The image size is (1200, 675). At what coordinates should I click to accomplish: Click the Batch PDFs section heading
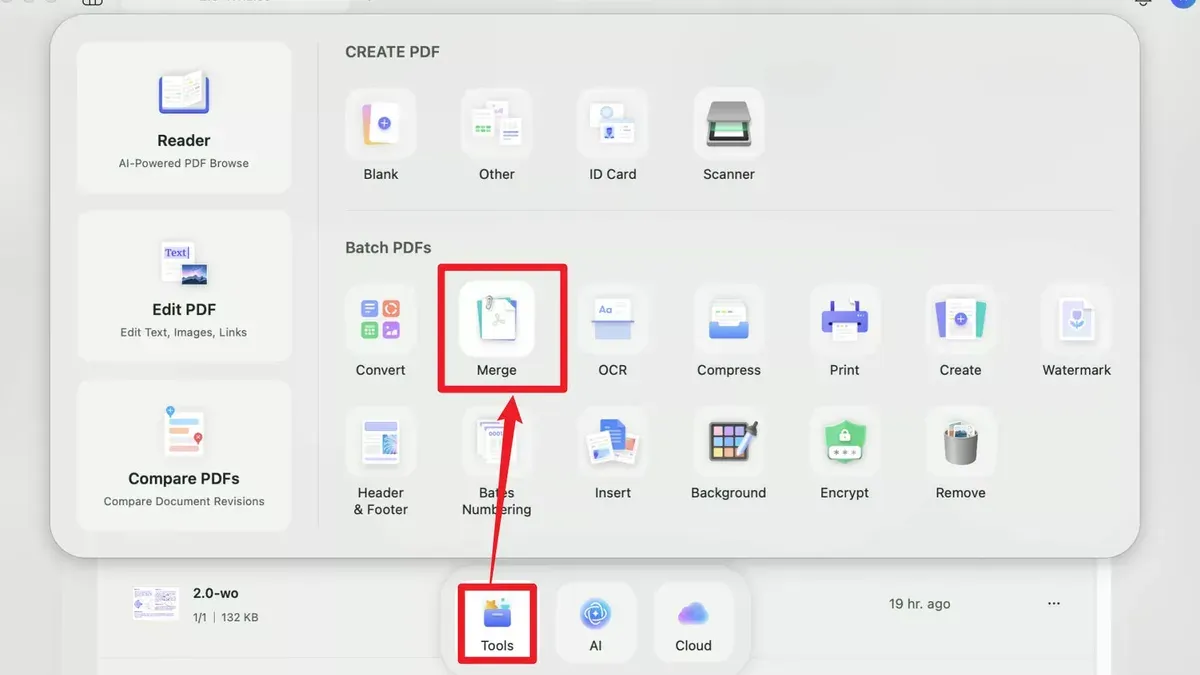[x=388, y=247]
